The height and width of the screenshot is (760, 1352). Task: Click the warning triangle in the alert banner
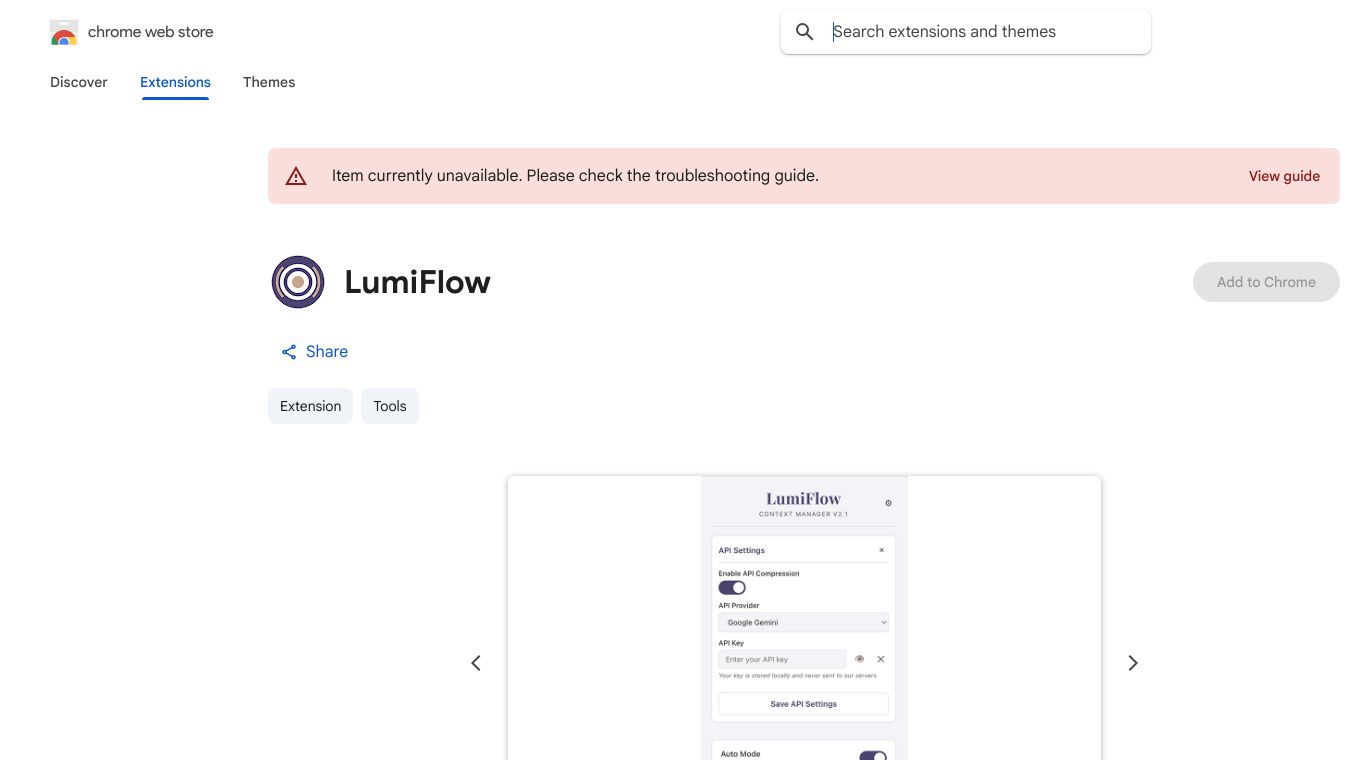tap(296, 175)
